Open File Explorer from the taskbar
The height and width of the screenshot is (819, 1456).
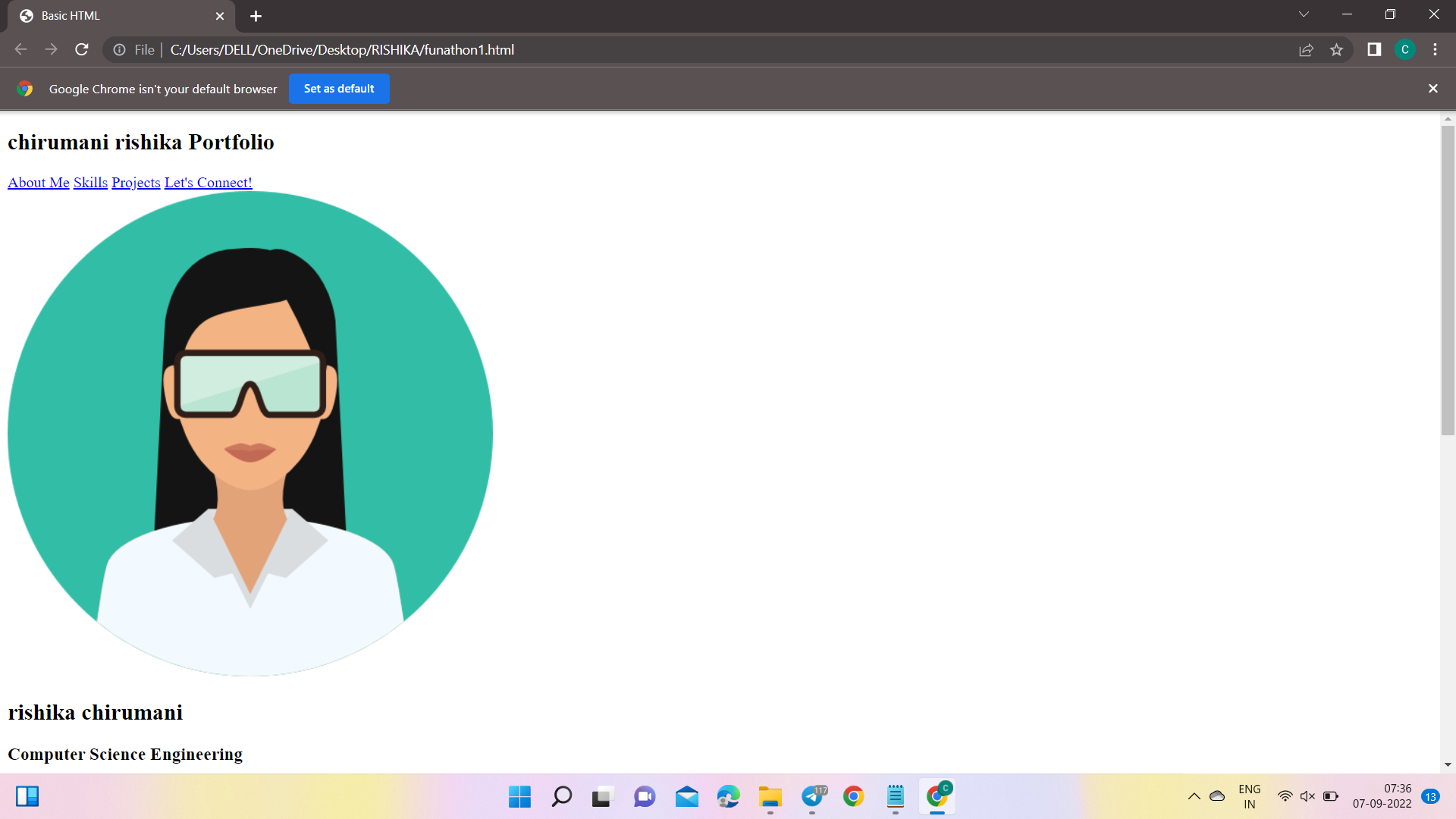(x=770, y=796)
